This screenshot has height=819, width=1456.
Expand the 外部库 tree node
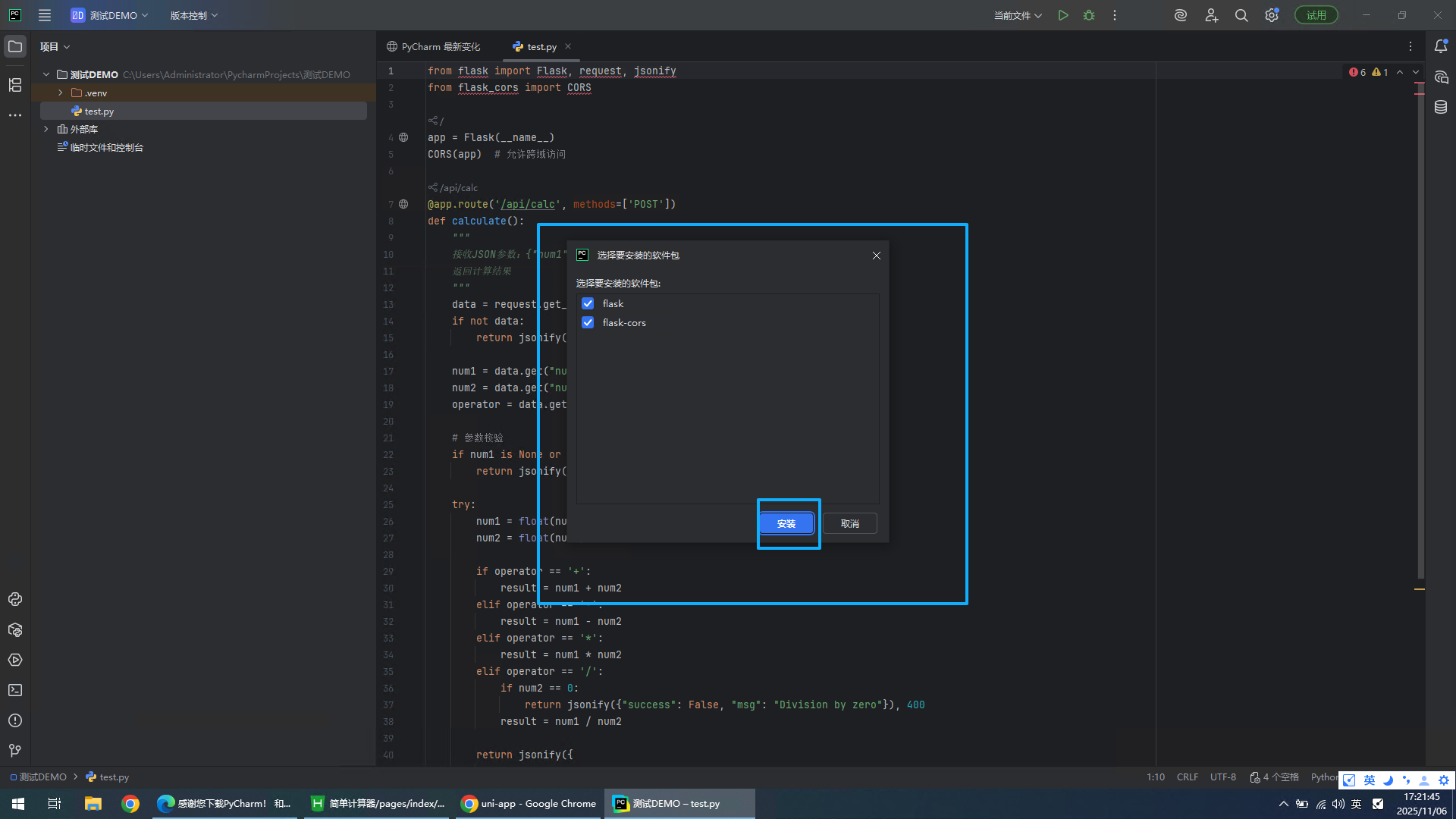[46, 129]
